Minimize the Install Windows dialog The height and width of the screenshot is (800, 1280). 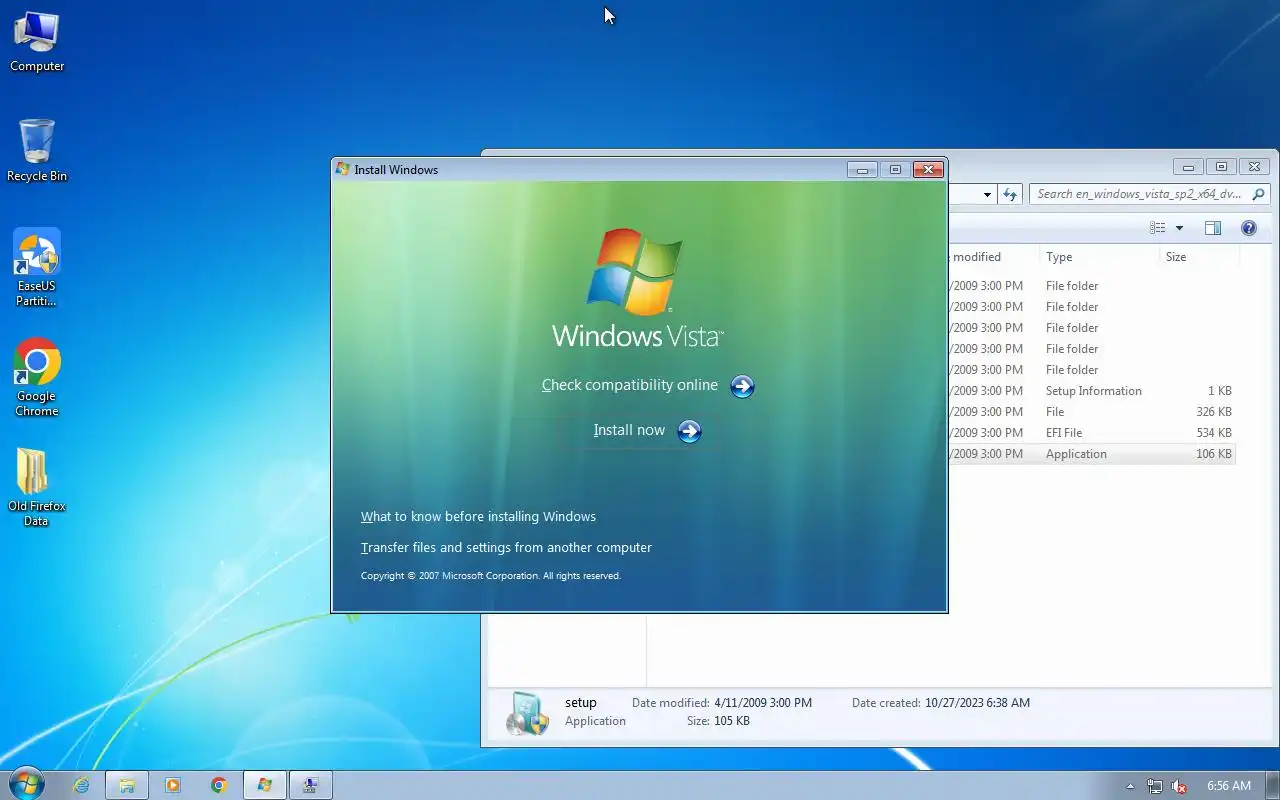[862, 170]
